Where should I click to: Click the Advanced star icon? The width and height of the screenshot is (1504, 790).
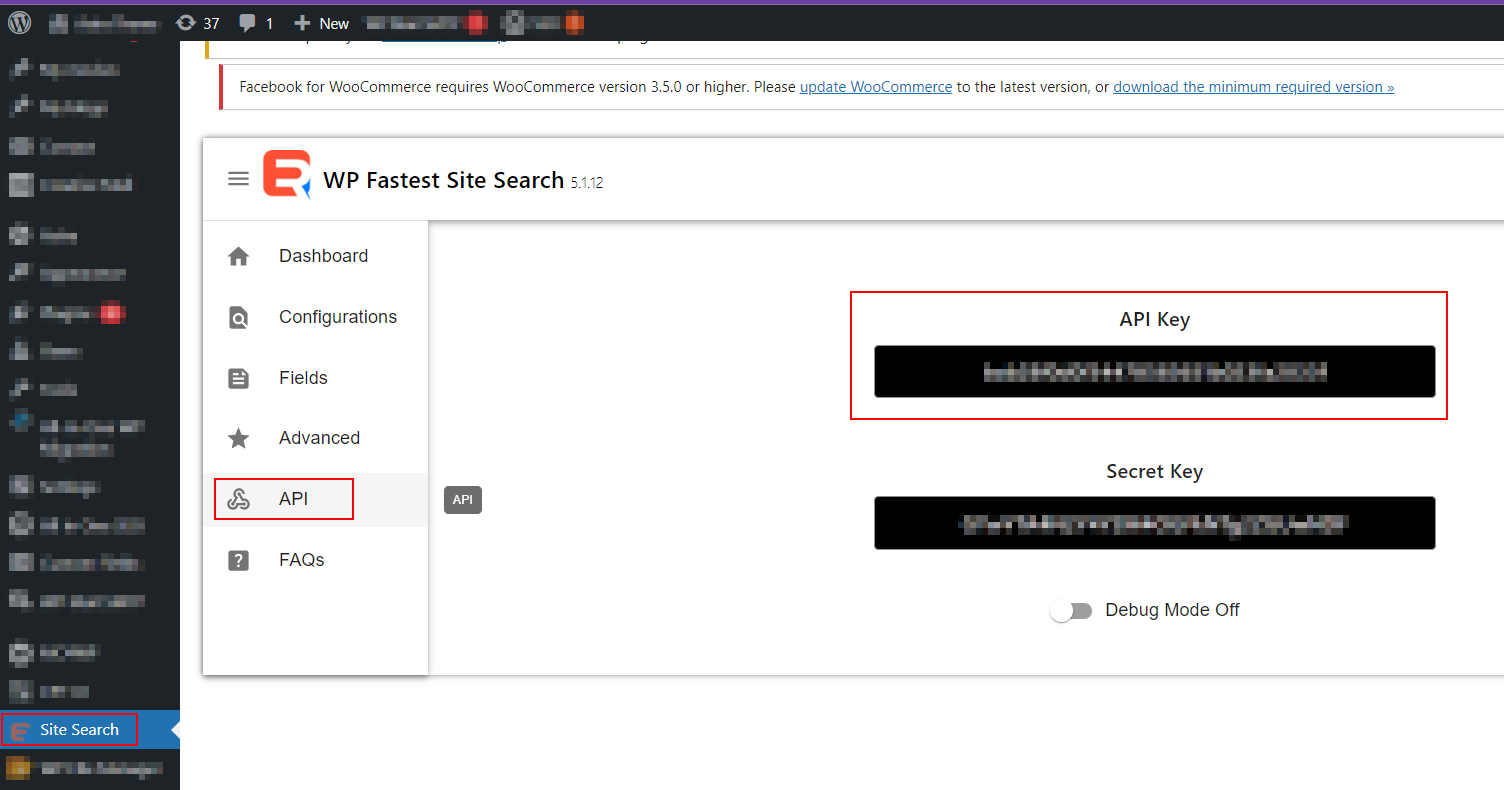(x=238, y=439)
